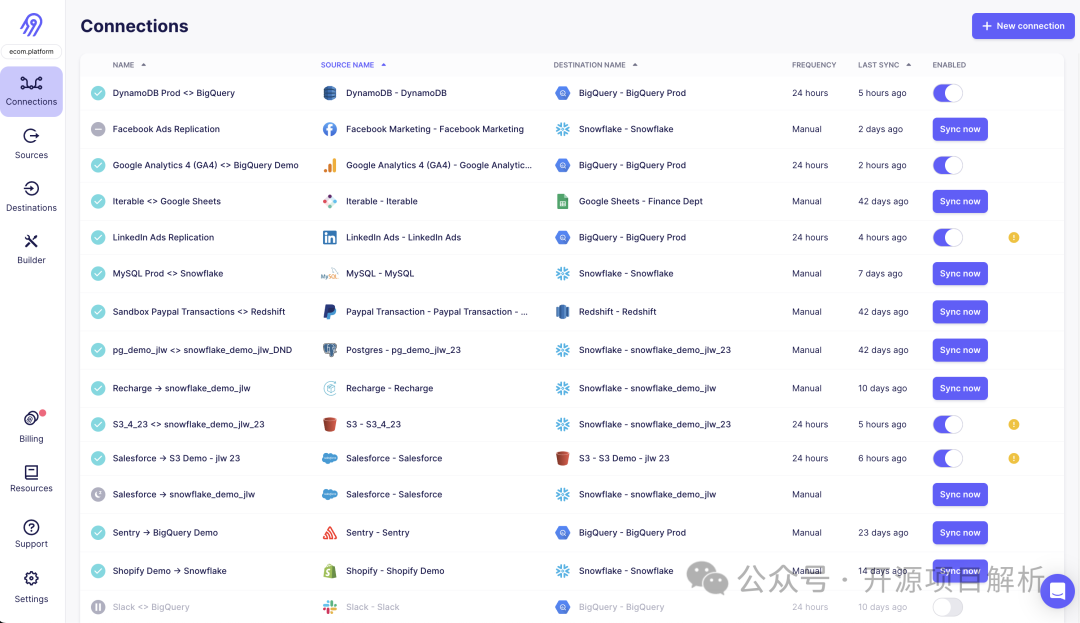Open Resources from the sidebar
Viewport: 1080px width, 623px height.
point(31,478)
